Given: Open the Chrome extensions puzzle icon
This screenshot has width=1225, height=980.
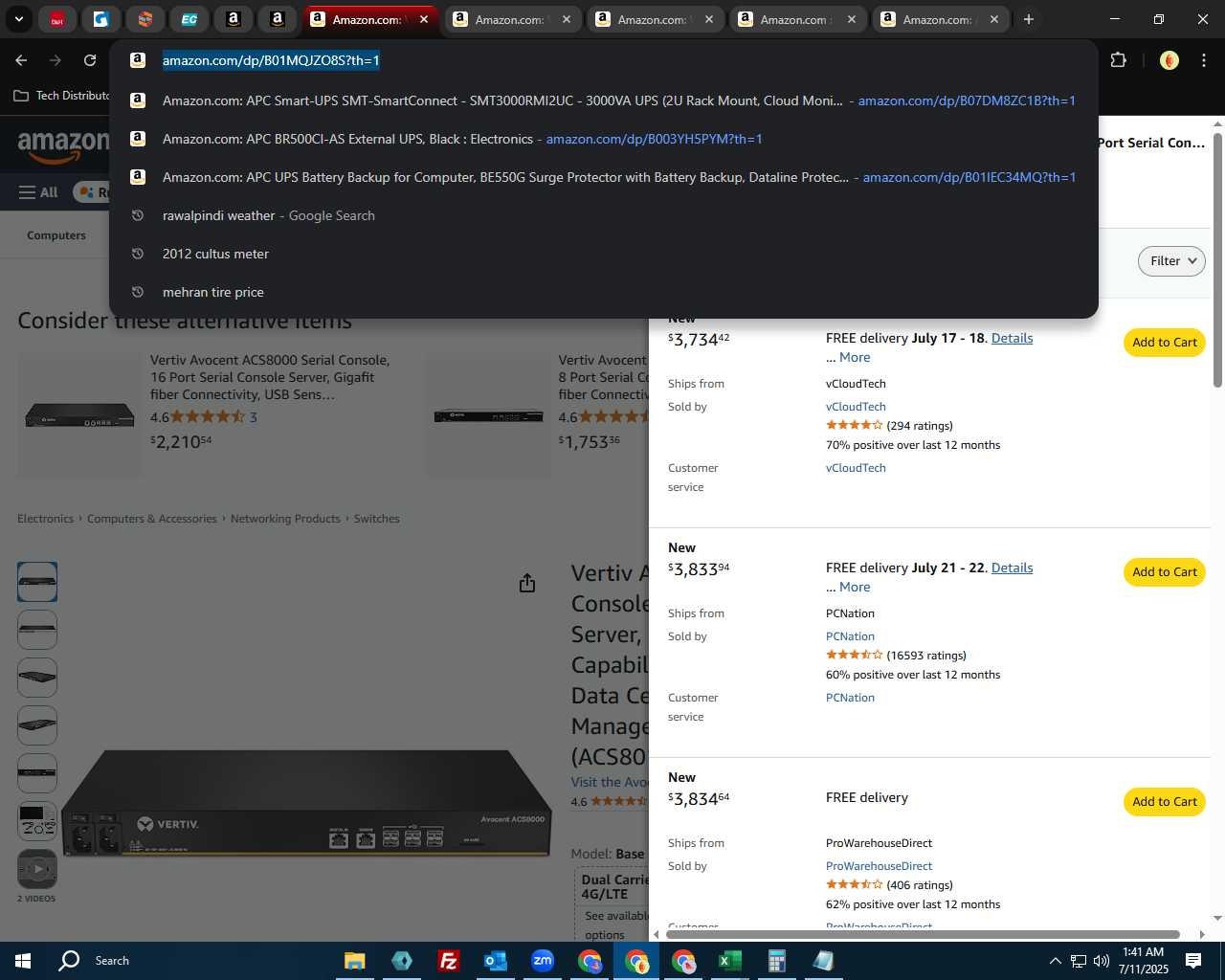Looking at the screenshot, I should [1118, 60].
